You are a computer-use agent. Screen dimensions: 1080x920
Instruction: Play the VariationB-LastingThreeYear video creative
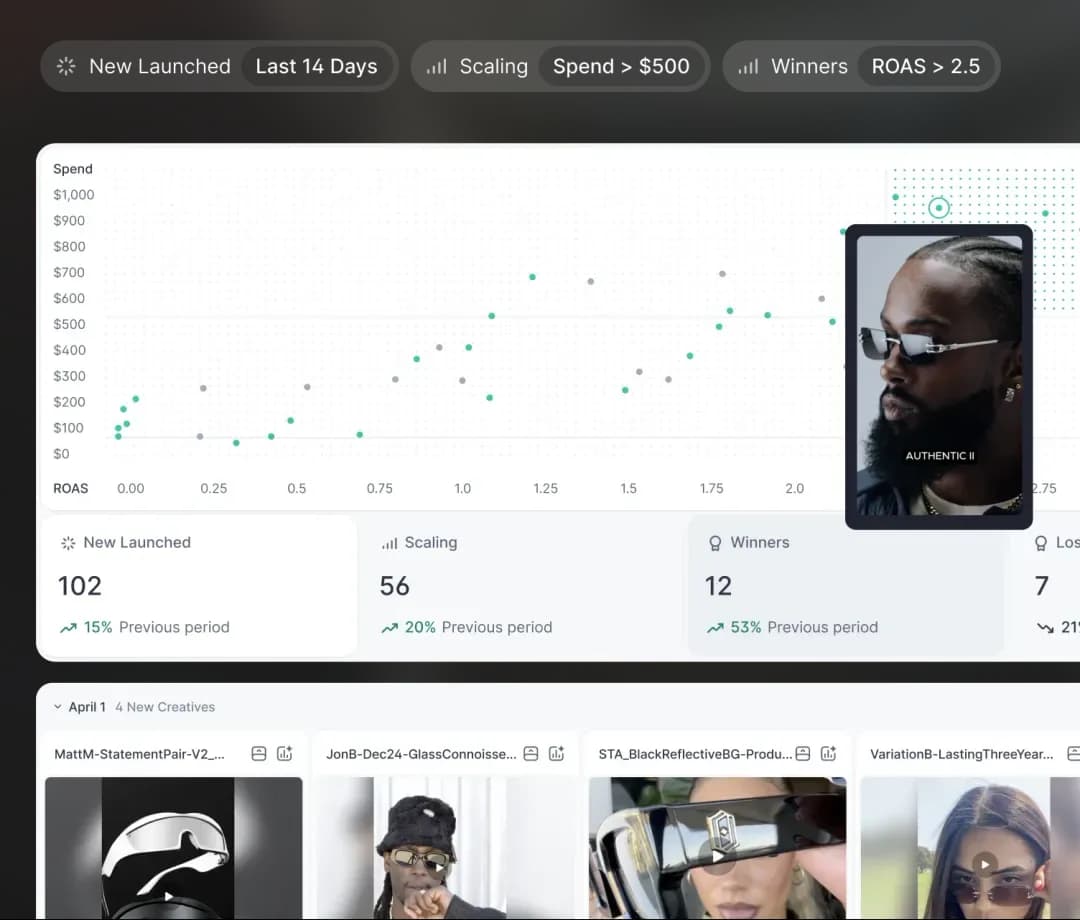(985, 864)
